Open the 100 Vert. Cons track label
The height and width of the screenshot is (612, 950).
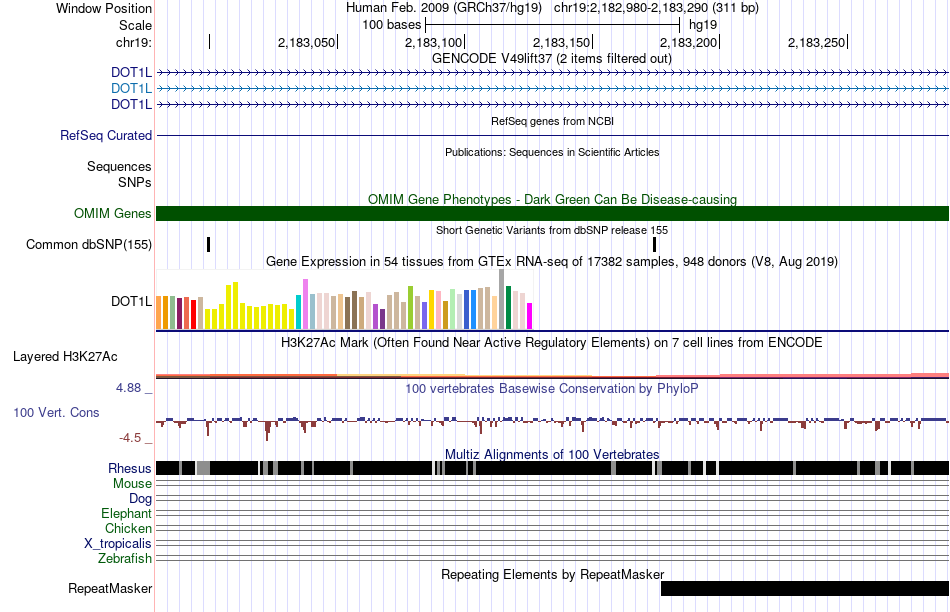coord(56,413)
